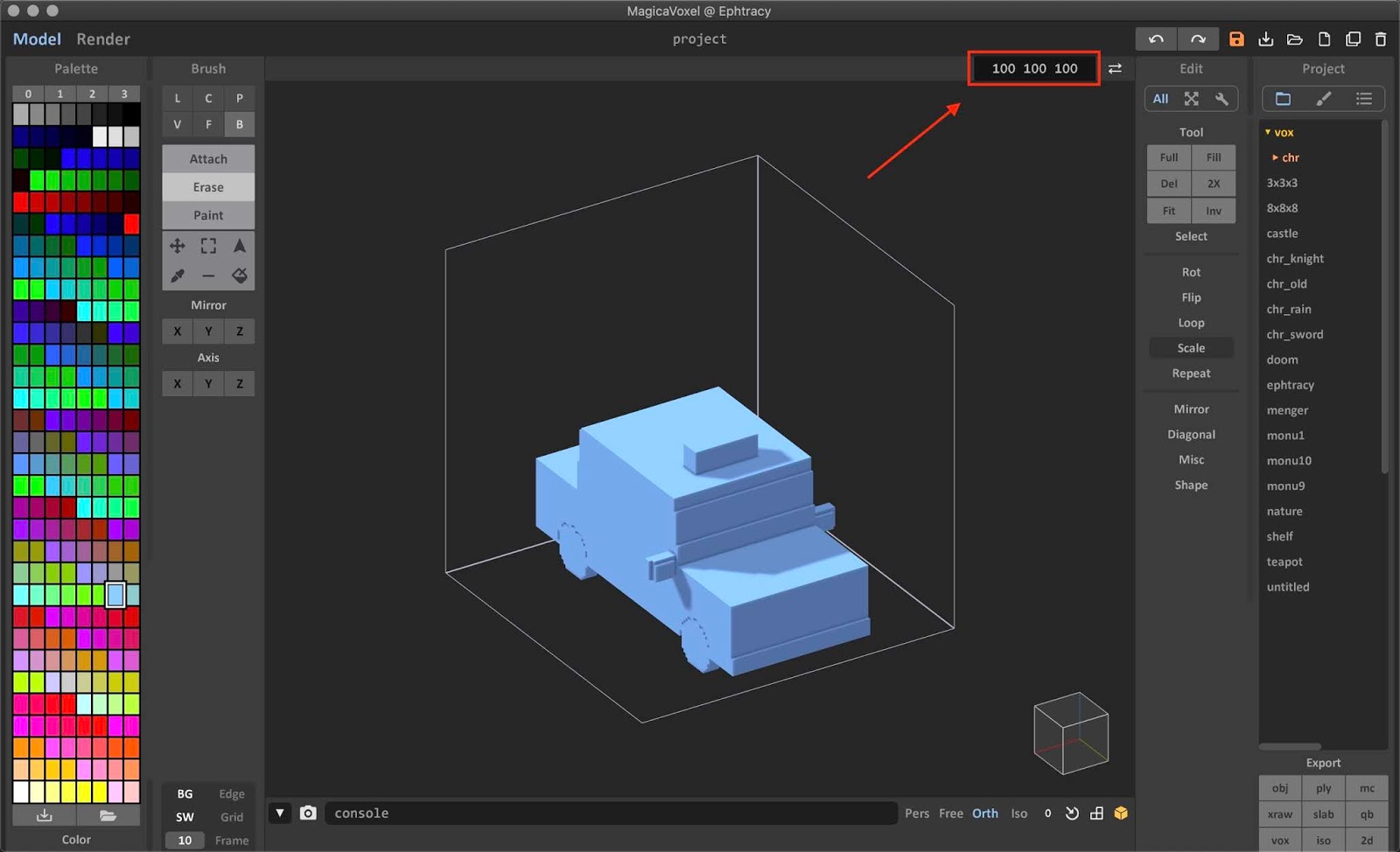
Task: Duplicate the model with the copy icon
Action: pyautogui.click(x=1353, y=39)
